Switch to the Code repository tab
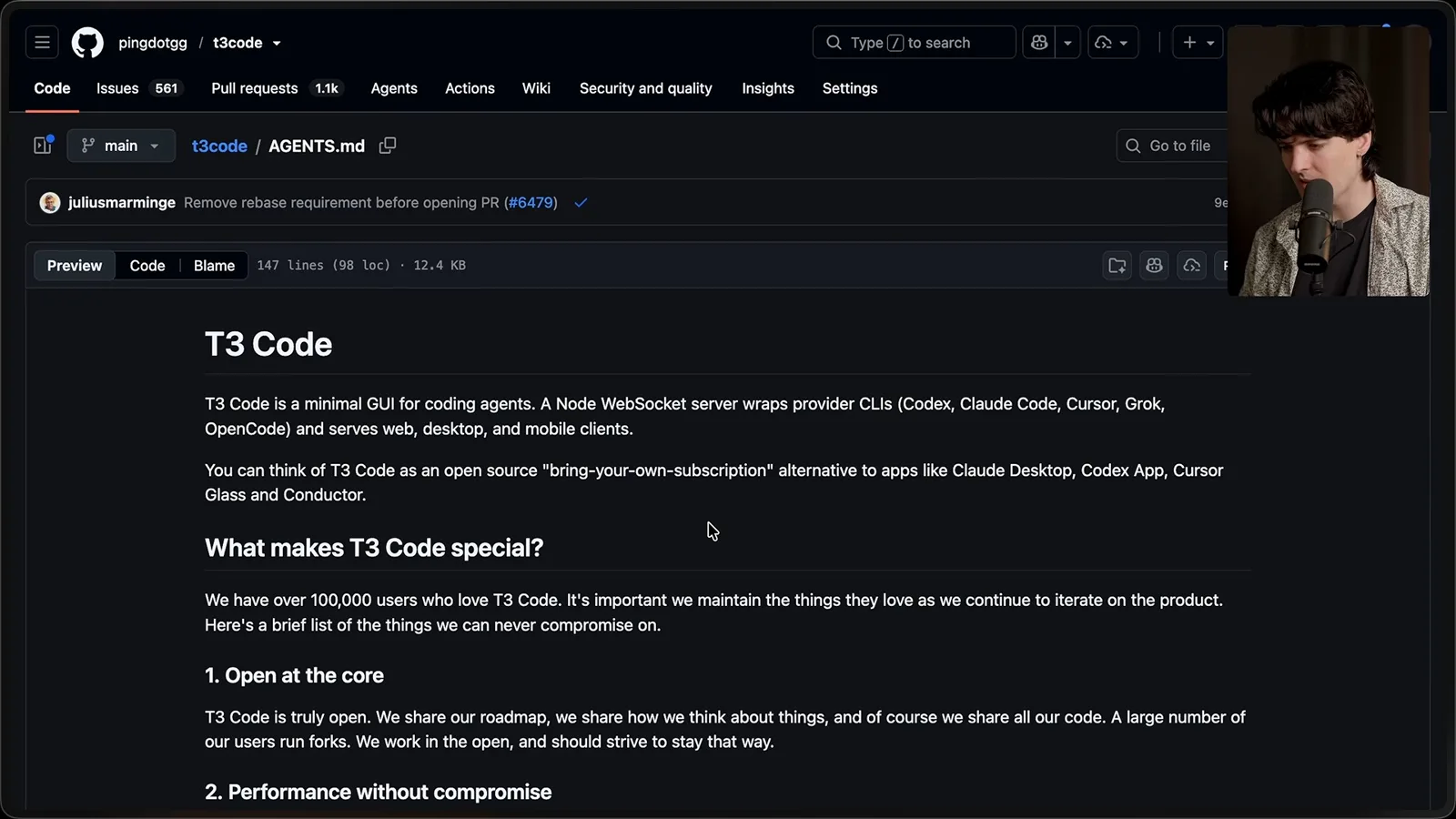Image resolution: width=1456 pixels, height=819 pixels. (52, 88)
